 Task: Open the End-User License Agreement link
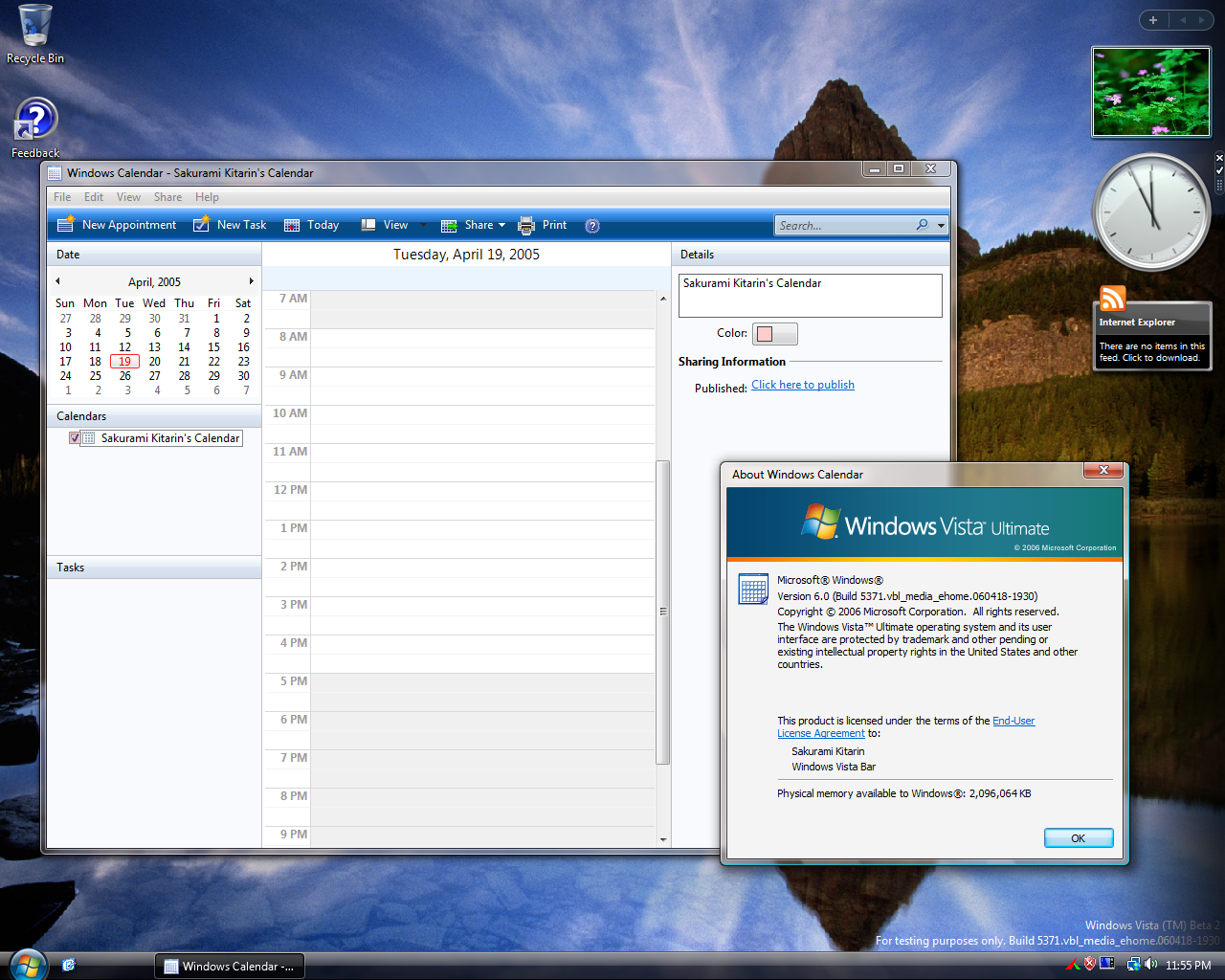pos(905,727)
